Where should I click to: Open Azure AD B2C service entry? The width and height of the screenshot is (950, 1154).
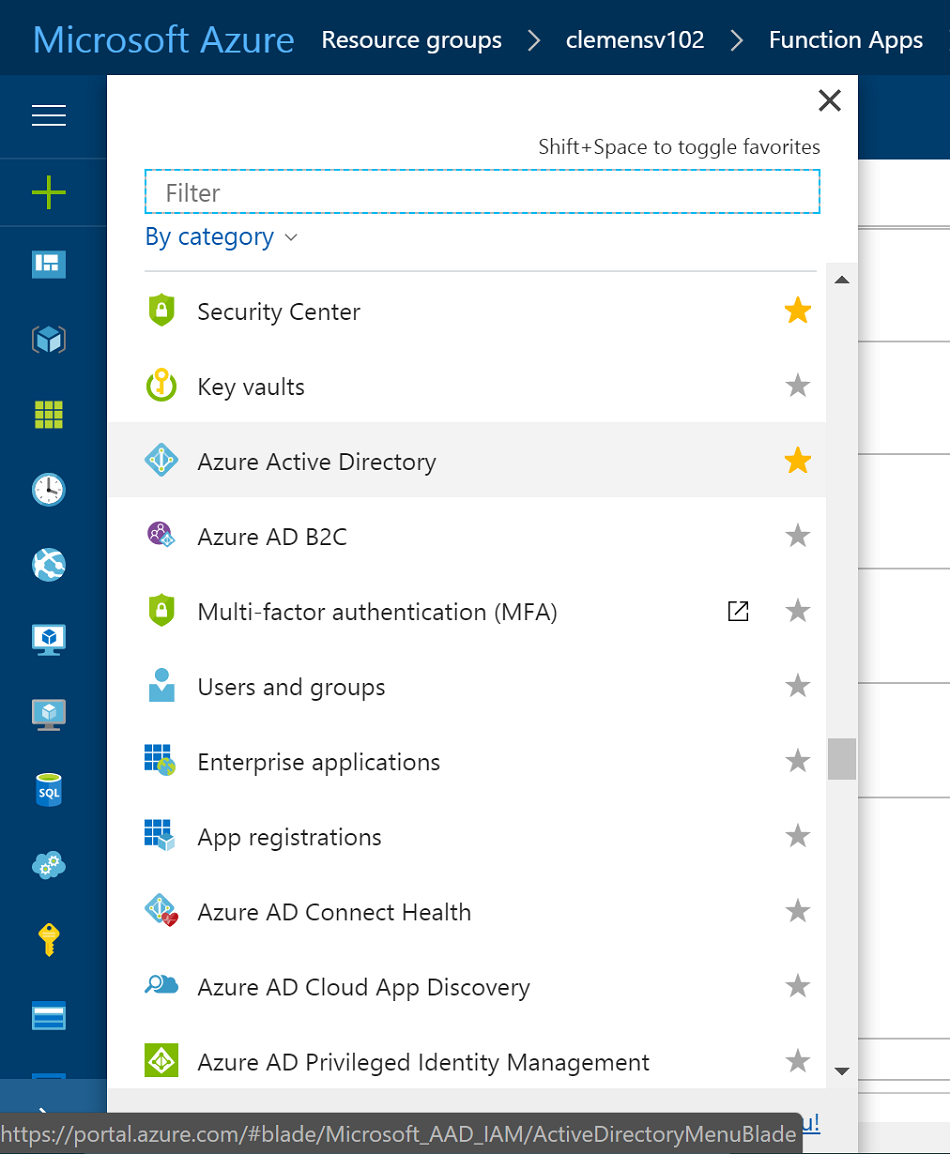coord(467,536)
